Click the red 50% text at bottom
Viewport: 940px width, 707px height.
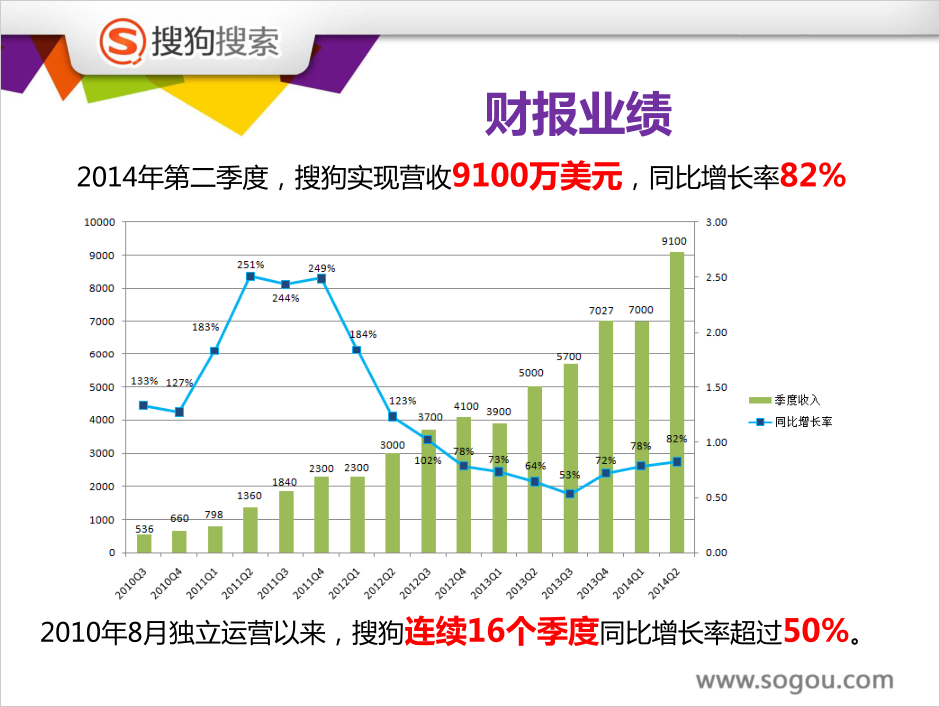(816, 631)
